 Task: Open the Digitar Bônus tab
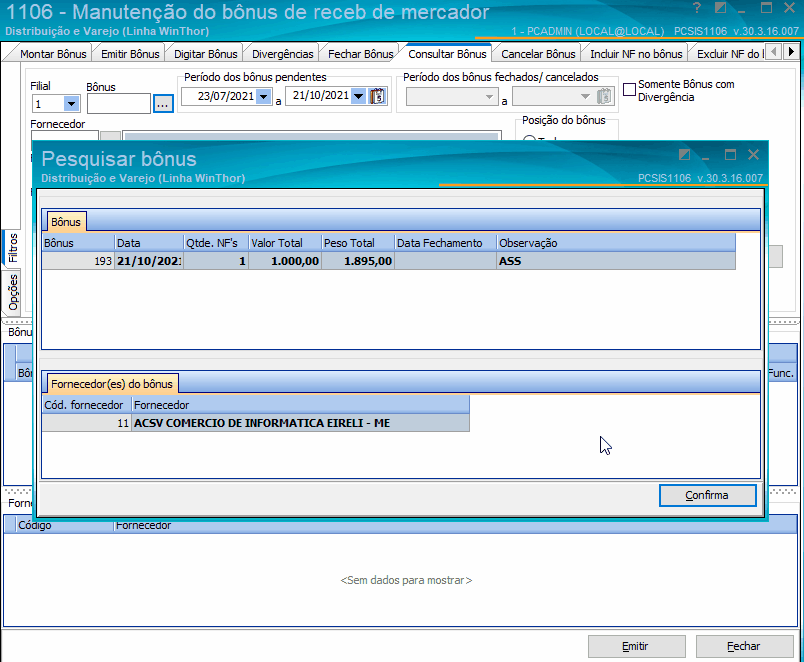[x=206, y=54]
